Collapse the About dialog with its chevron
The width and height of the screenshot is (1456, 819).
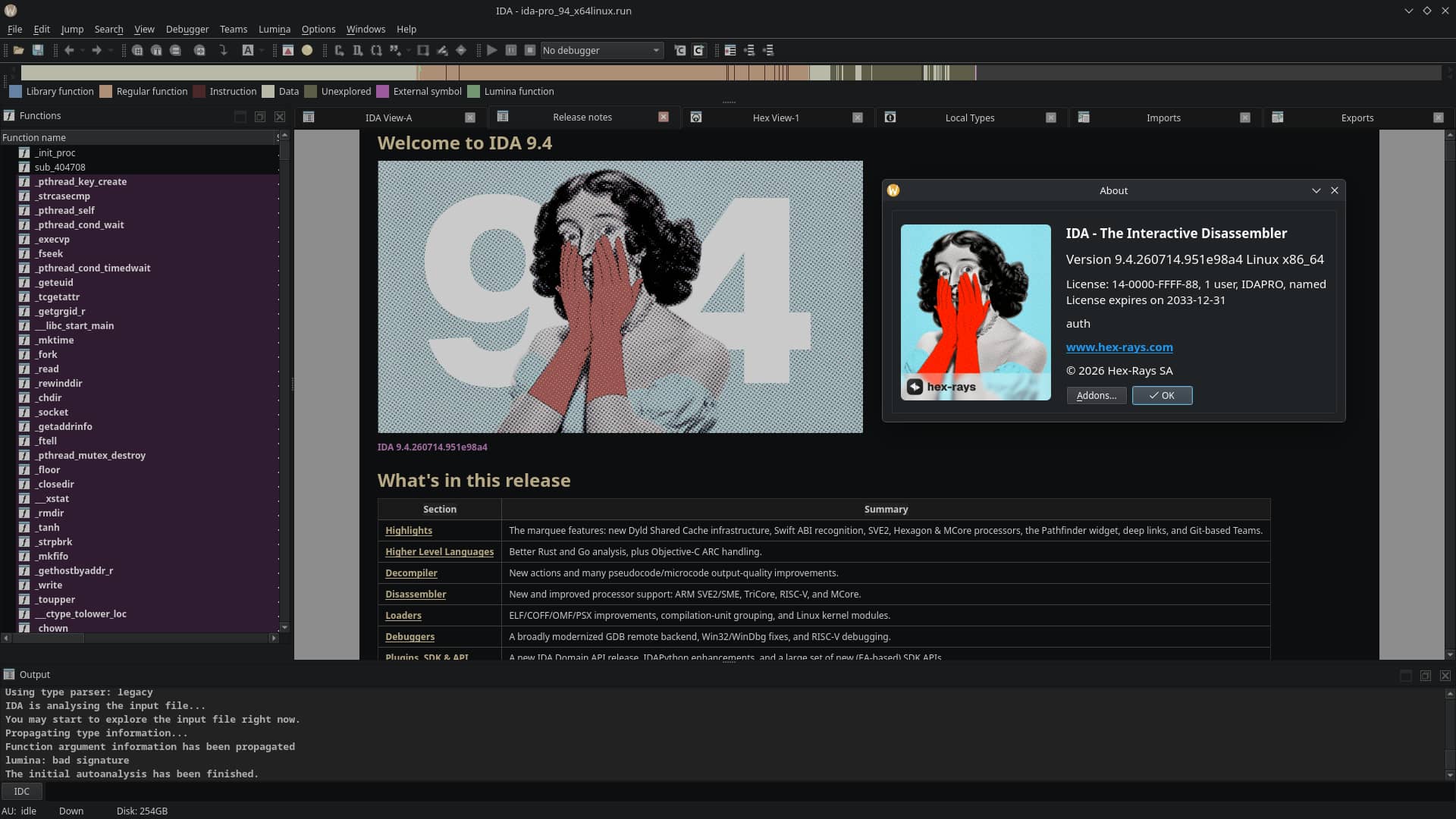coord(1316,190)
